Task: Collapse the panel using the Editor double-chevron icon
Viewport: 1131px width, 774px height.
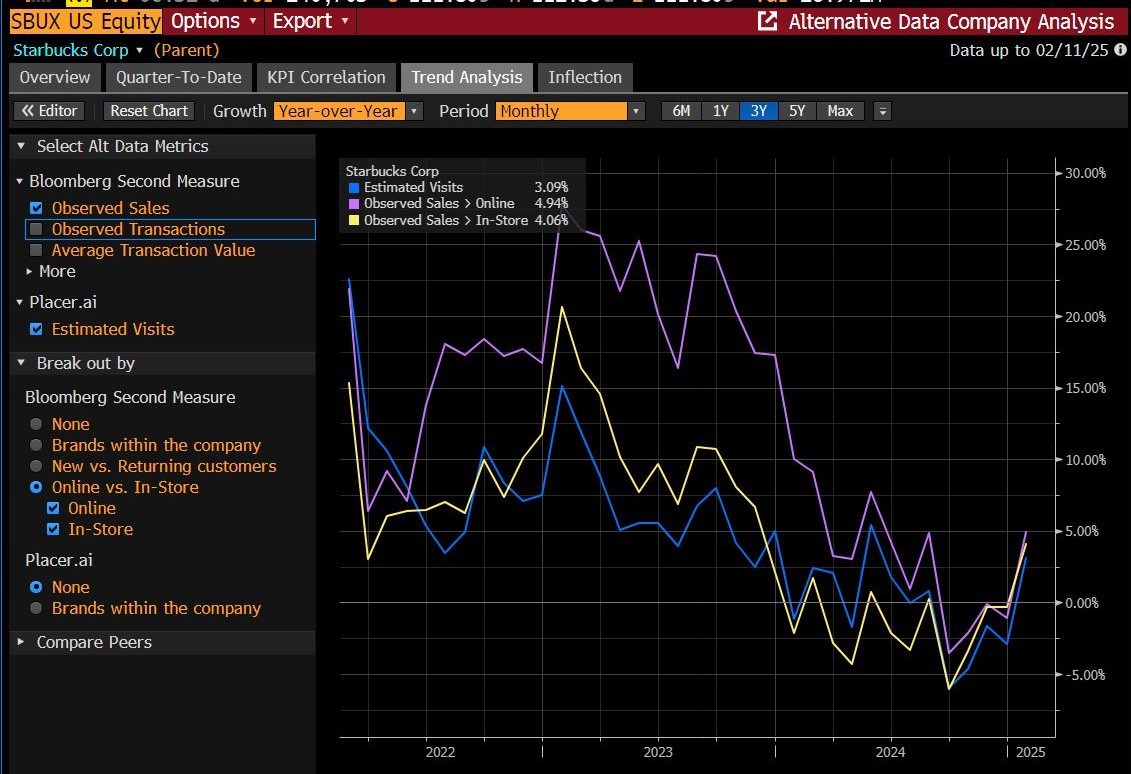Action: click(x=28, y=111)
